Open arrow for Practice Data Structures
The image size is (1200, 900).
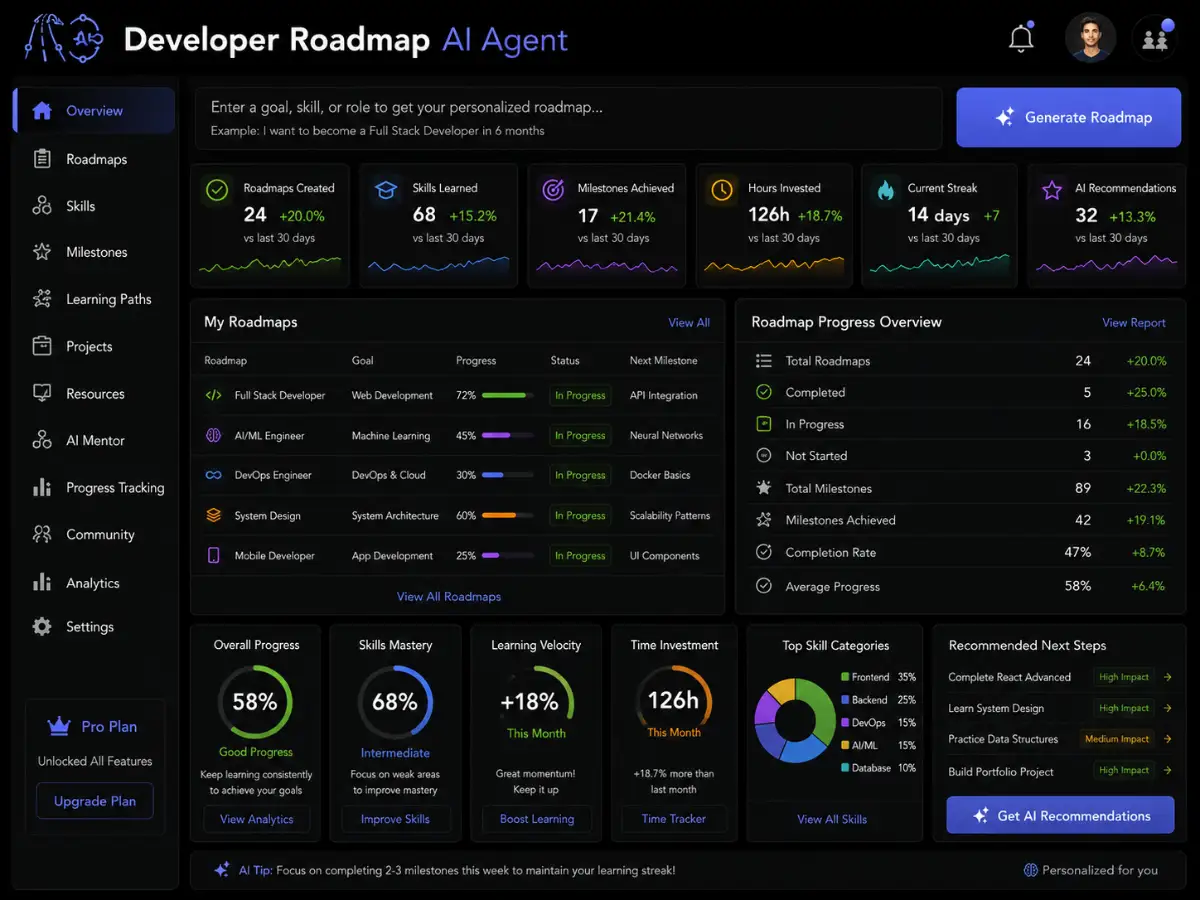(x=1167, y=739)
